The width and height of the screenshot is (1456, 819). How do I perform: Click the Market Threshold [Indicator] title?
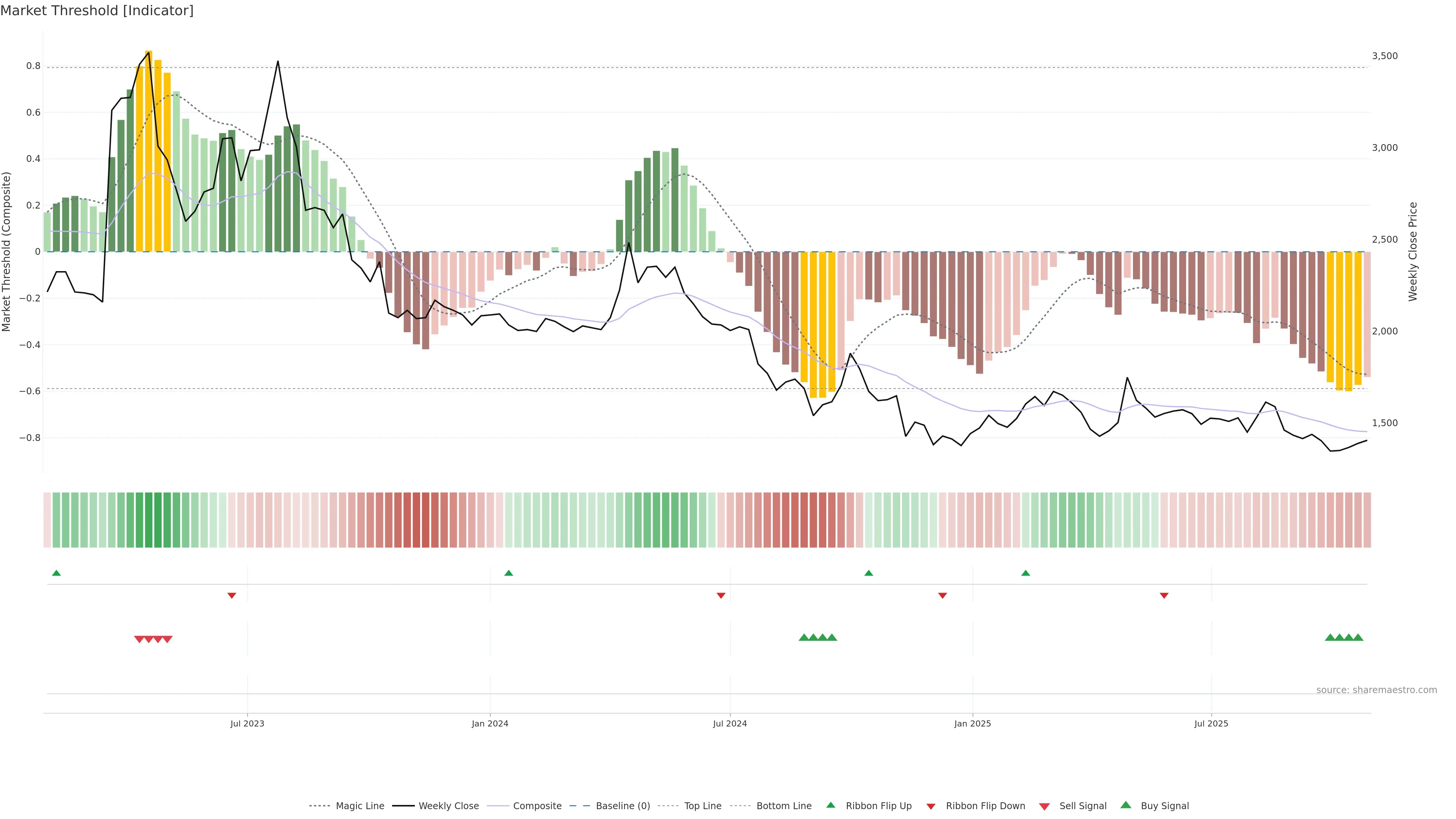point(97,11)
